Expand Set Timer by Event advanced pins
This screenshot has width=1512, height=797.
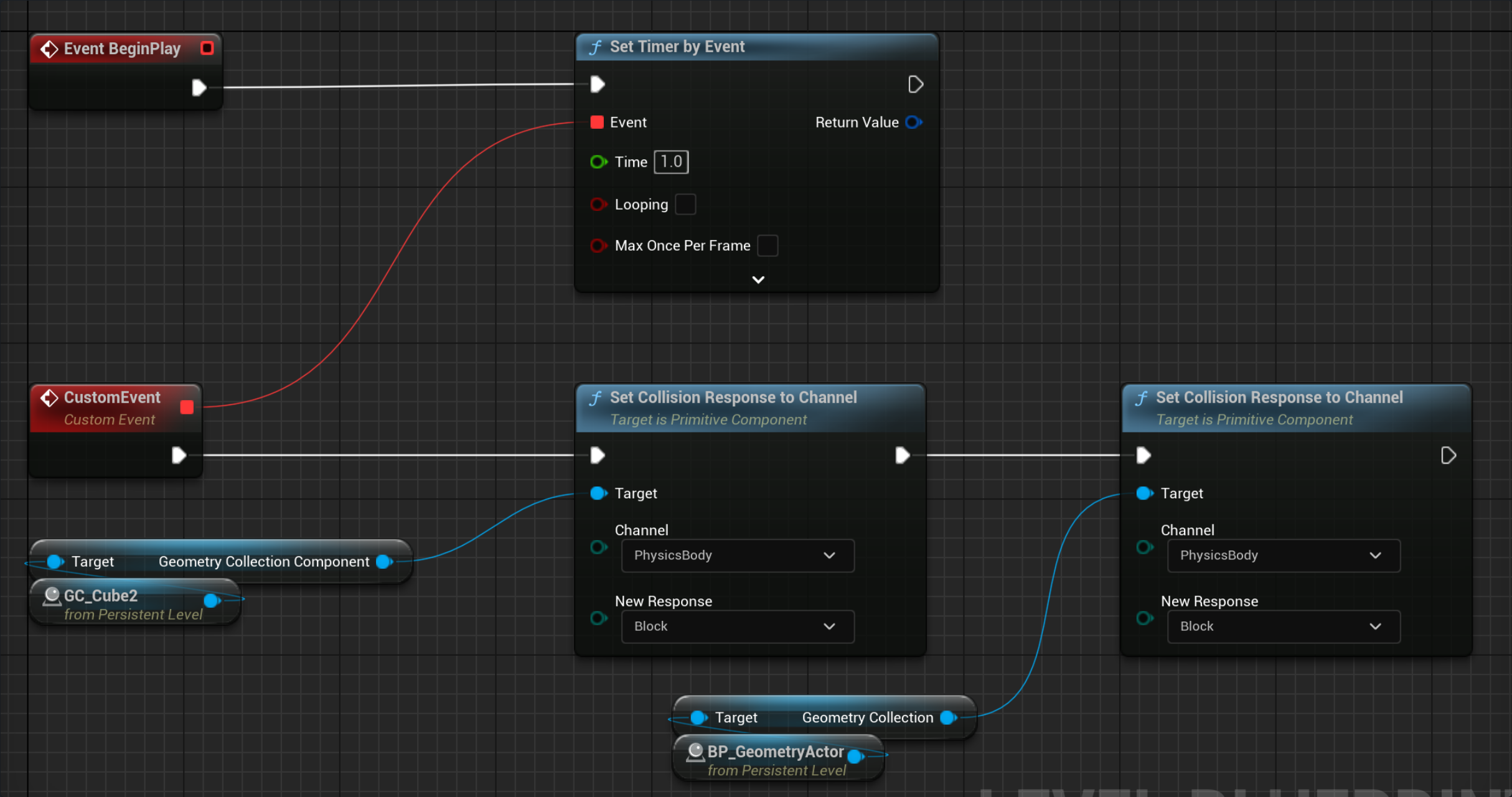coord(758,280)
